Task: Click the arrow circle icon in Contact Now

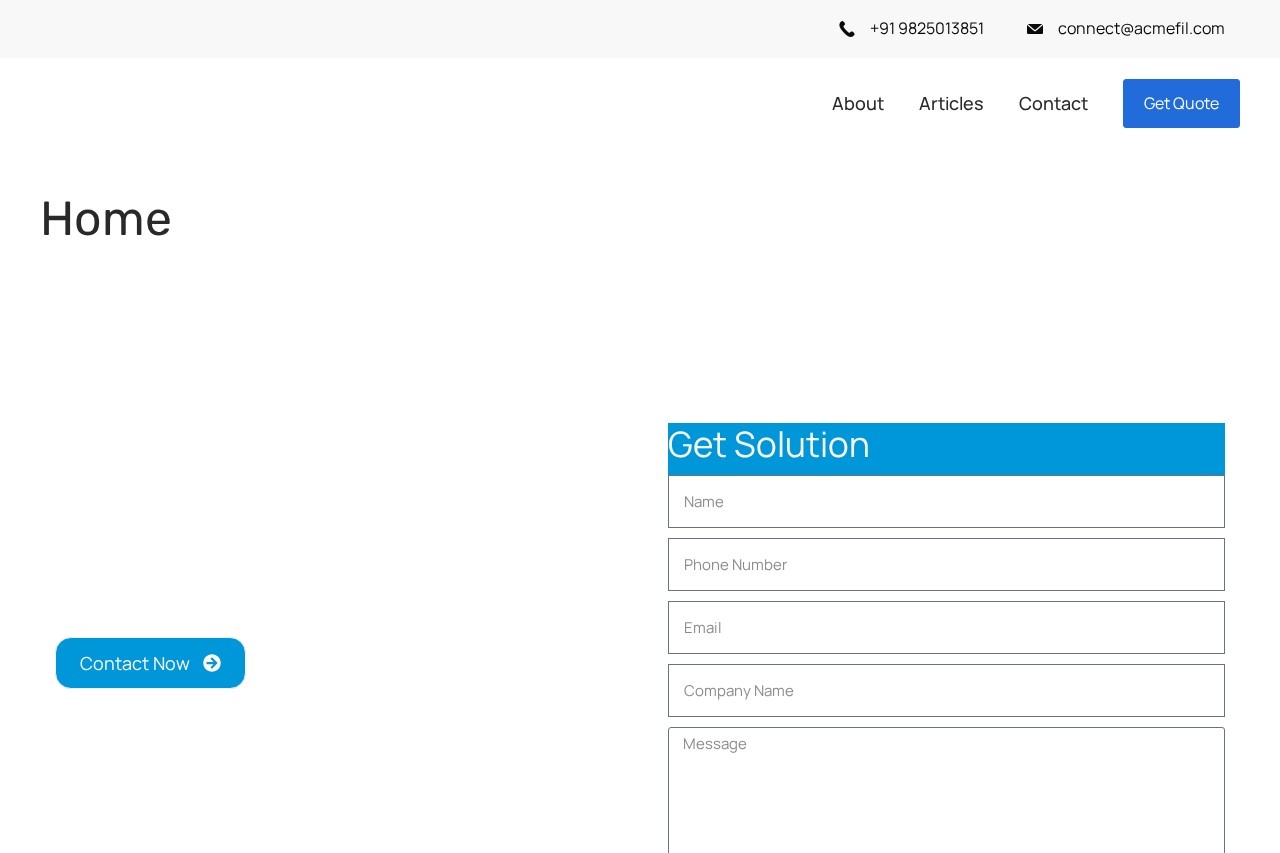Action: [212, 663]
